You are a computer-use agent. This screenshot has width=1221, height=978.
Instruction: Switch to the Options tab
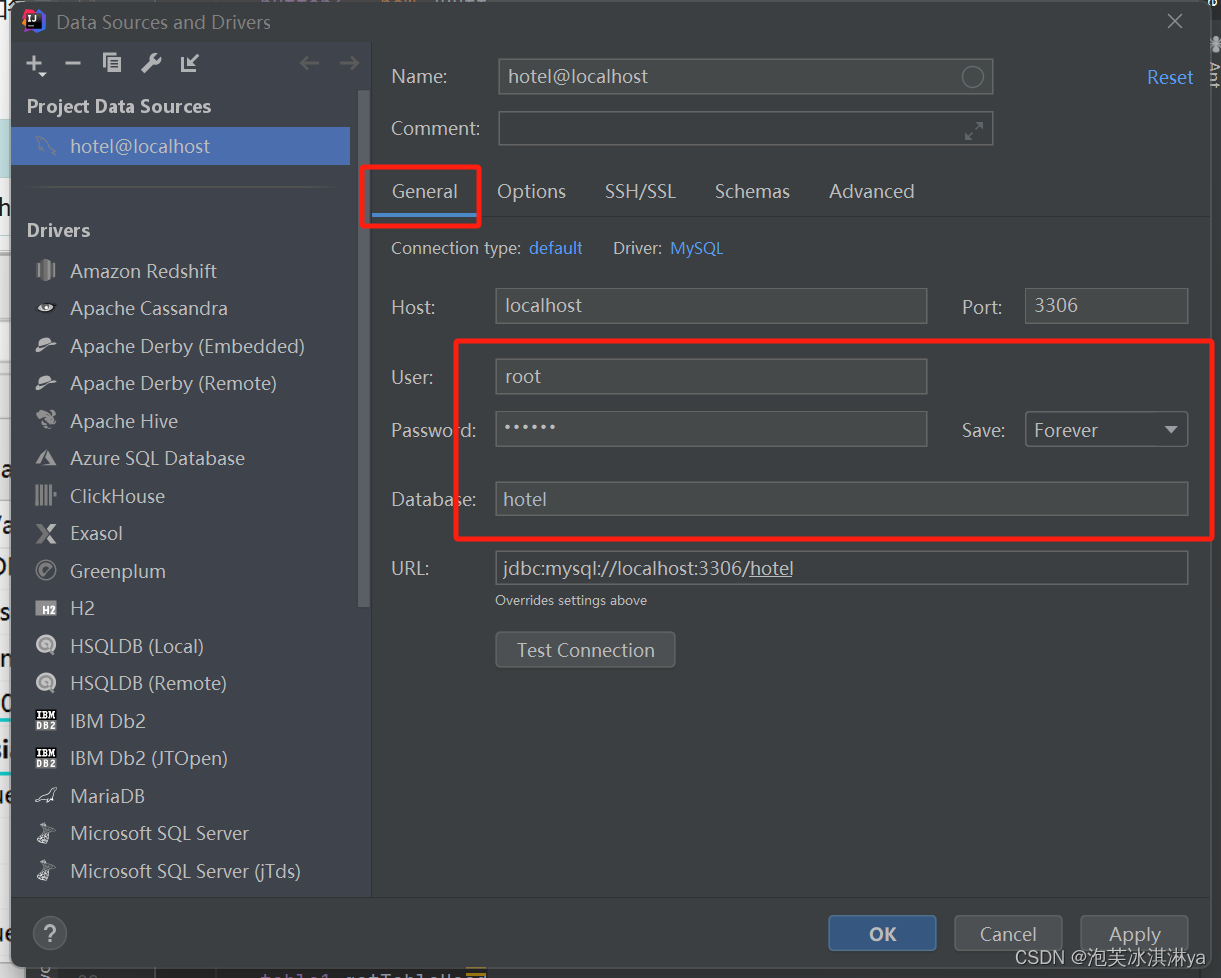[x=531, y=191]
